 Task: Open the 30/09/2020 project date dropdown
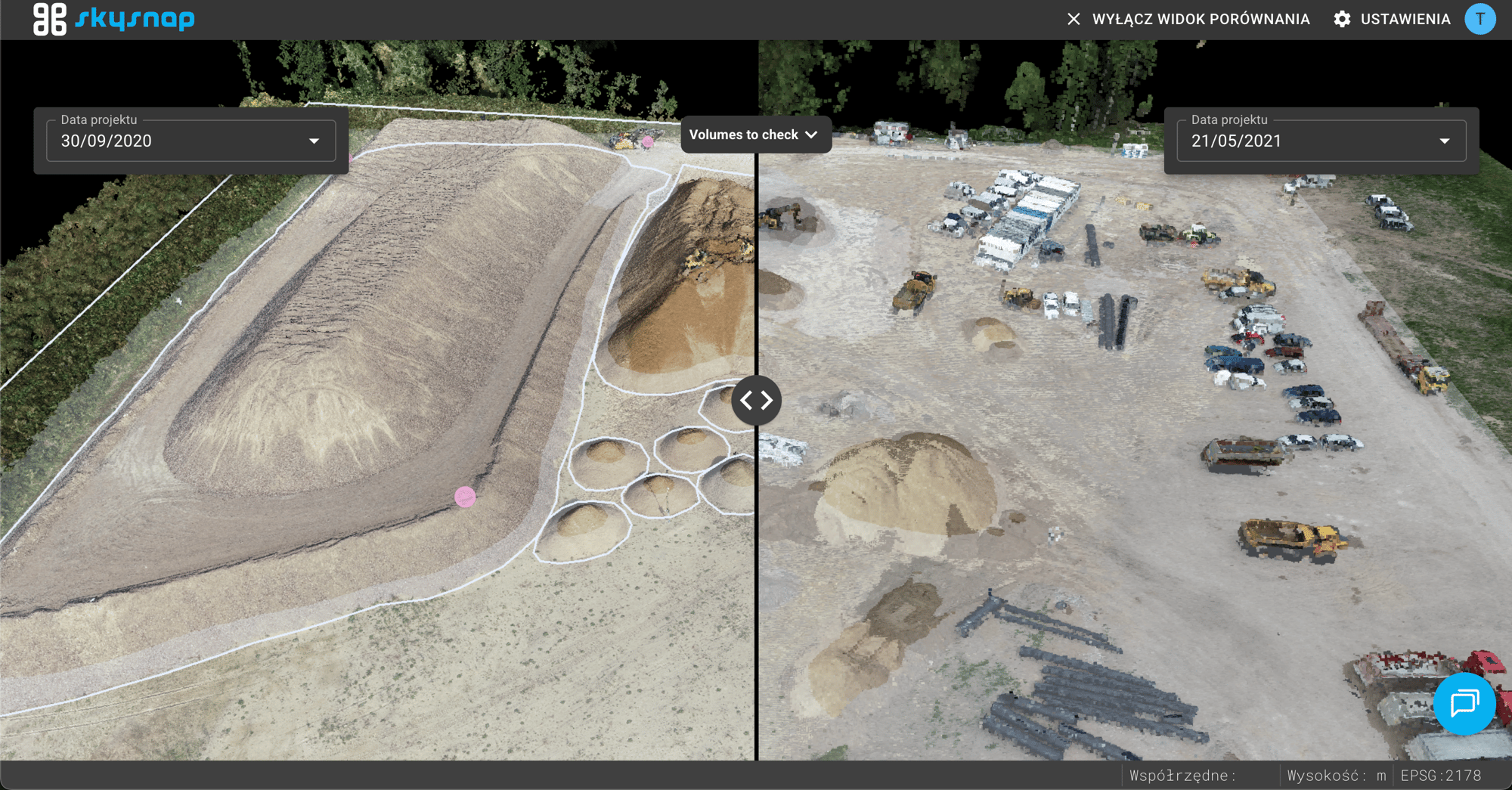coord(191,141)
